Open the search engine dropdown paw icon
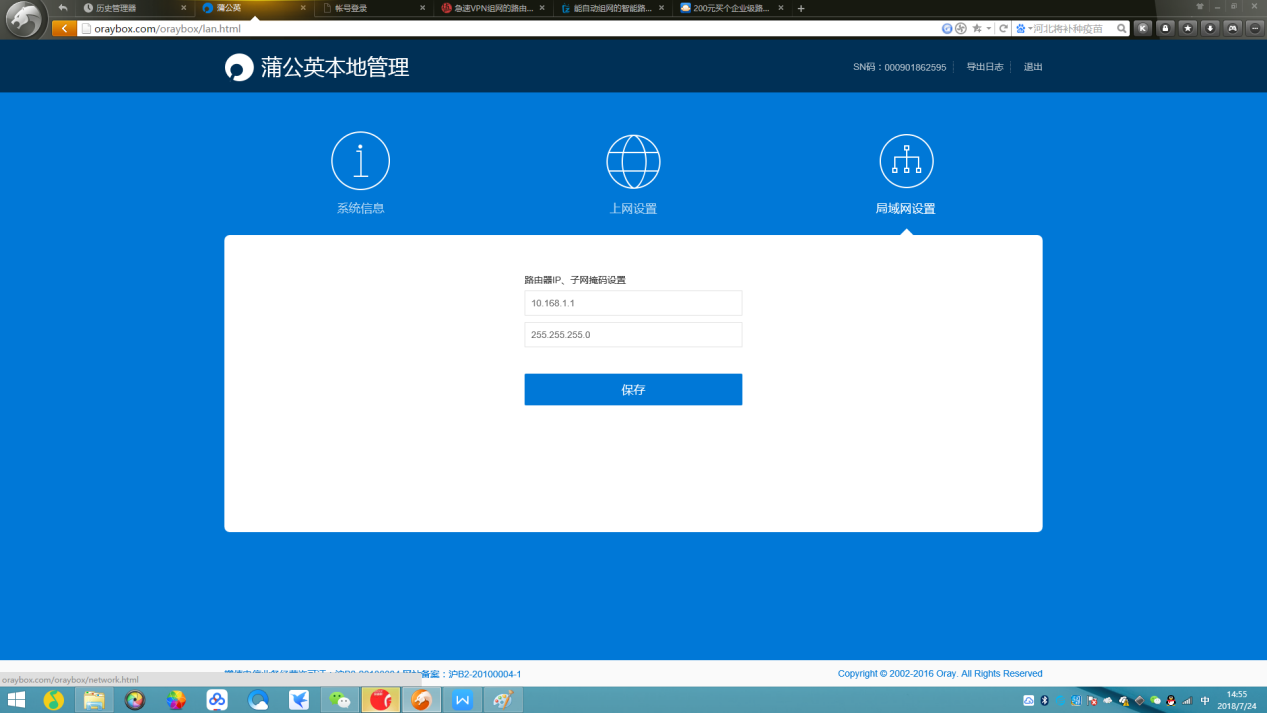The height and width of the screenshot is (713, 1267). tap(1020, 29)
